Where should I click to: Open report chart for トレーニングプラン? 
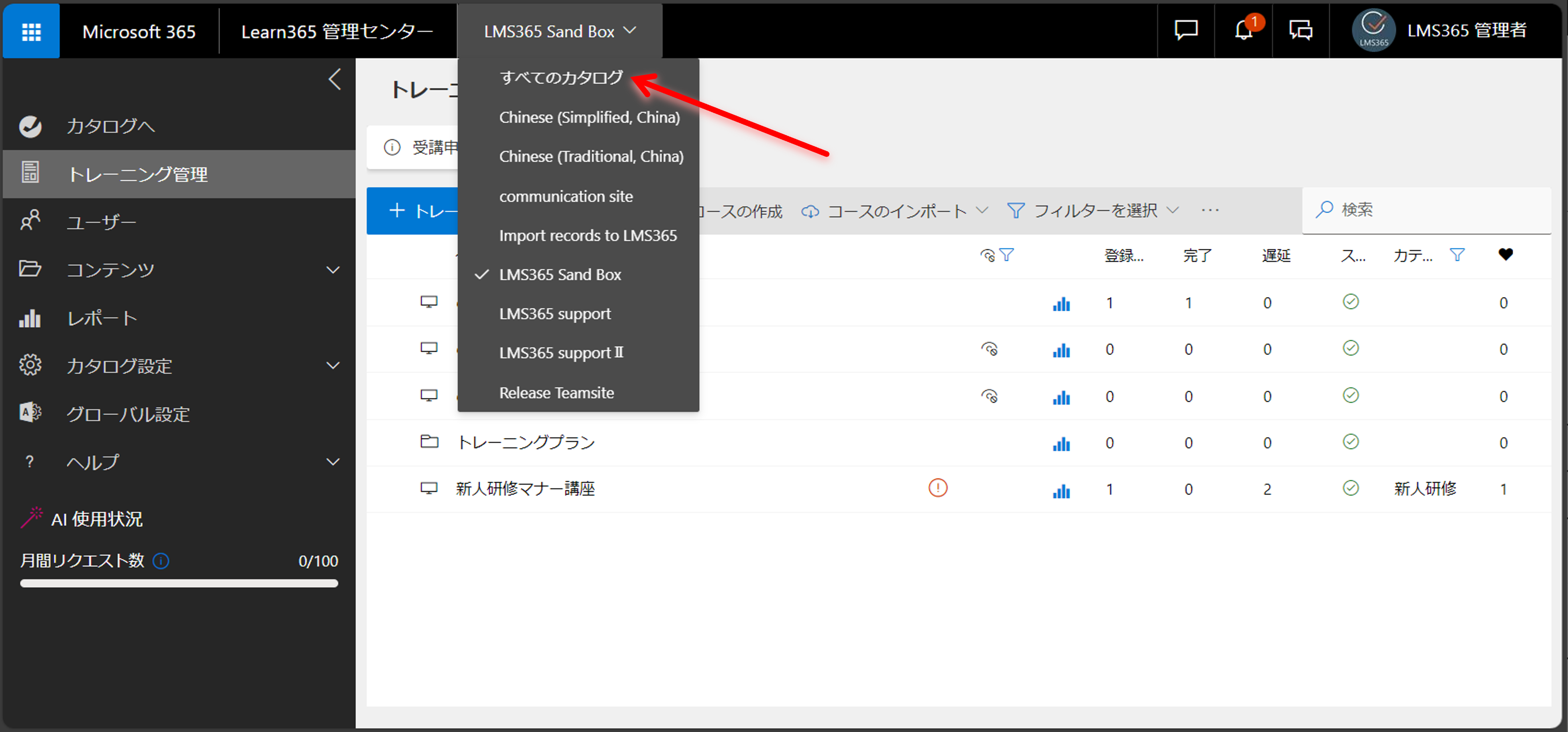click(x=1061, y=444)
